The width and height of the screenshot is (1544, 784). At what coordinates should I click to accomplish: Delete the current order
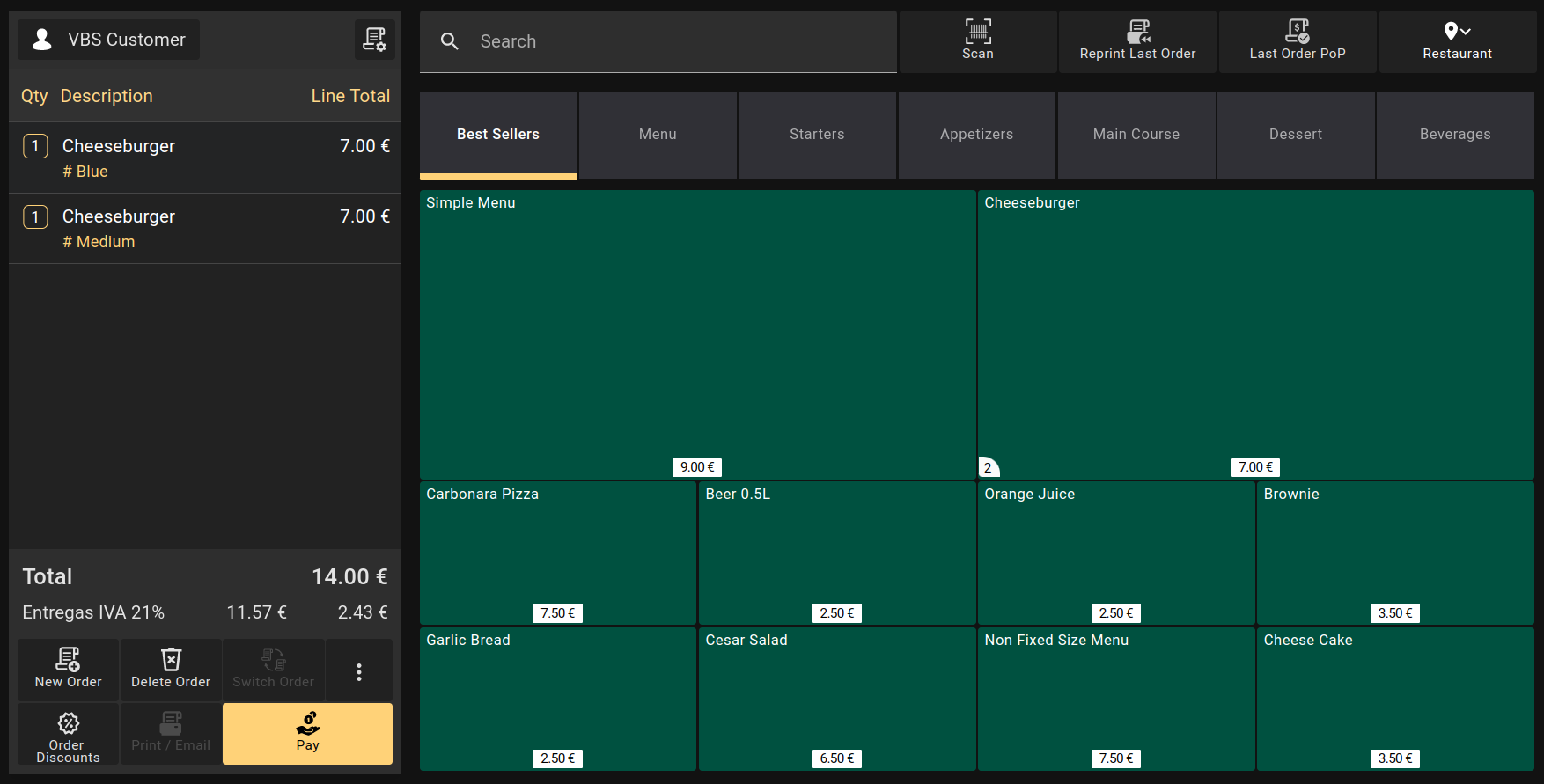click(x=171, y=670)
